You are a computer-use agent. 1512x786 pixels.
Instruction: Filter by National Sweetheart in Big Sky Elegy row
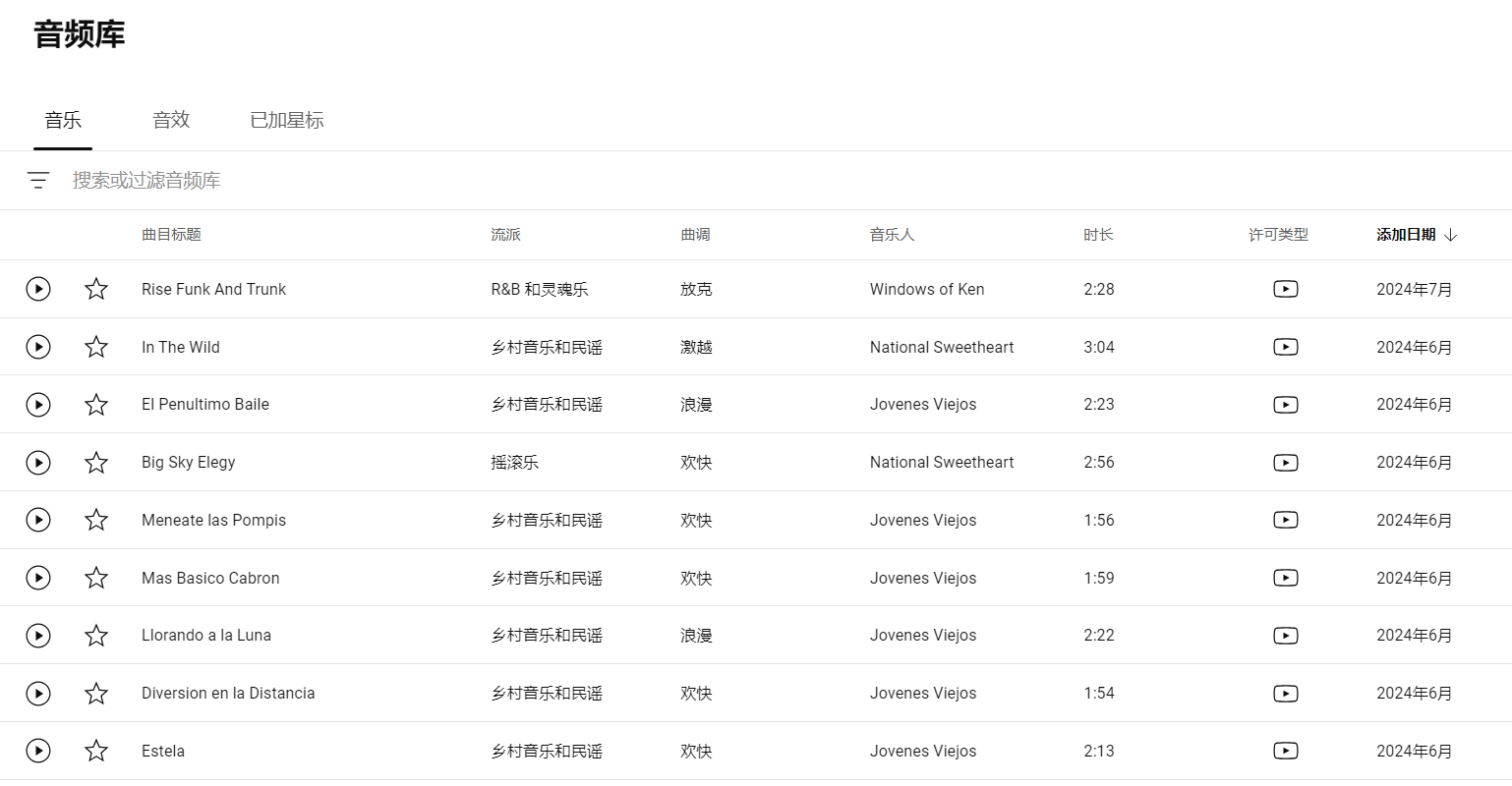(942, 463)
